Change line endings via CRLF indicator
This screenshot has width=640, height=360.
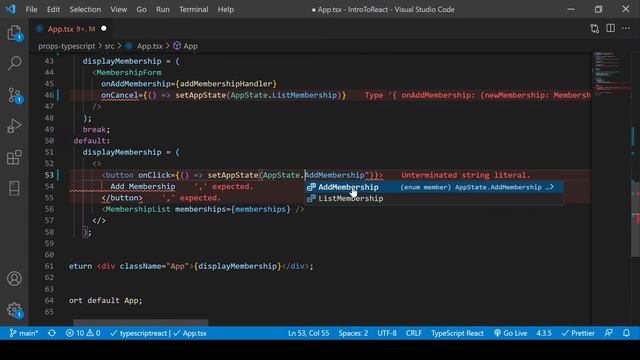(414, 333)
